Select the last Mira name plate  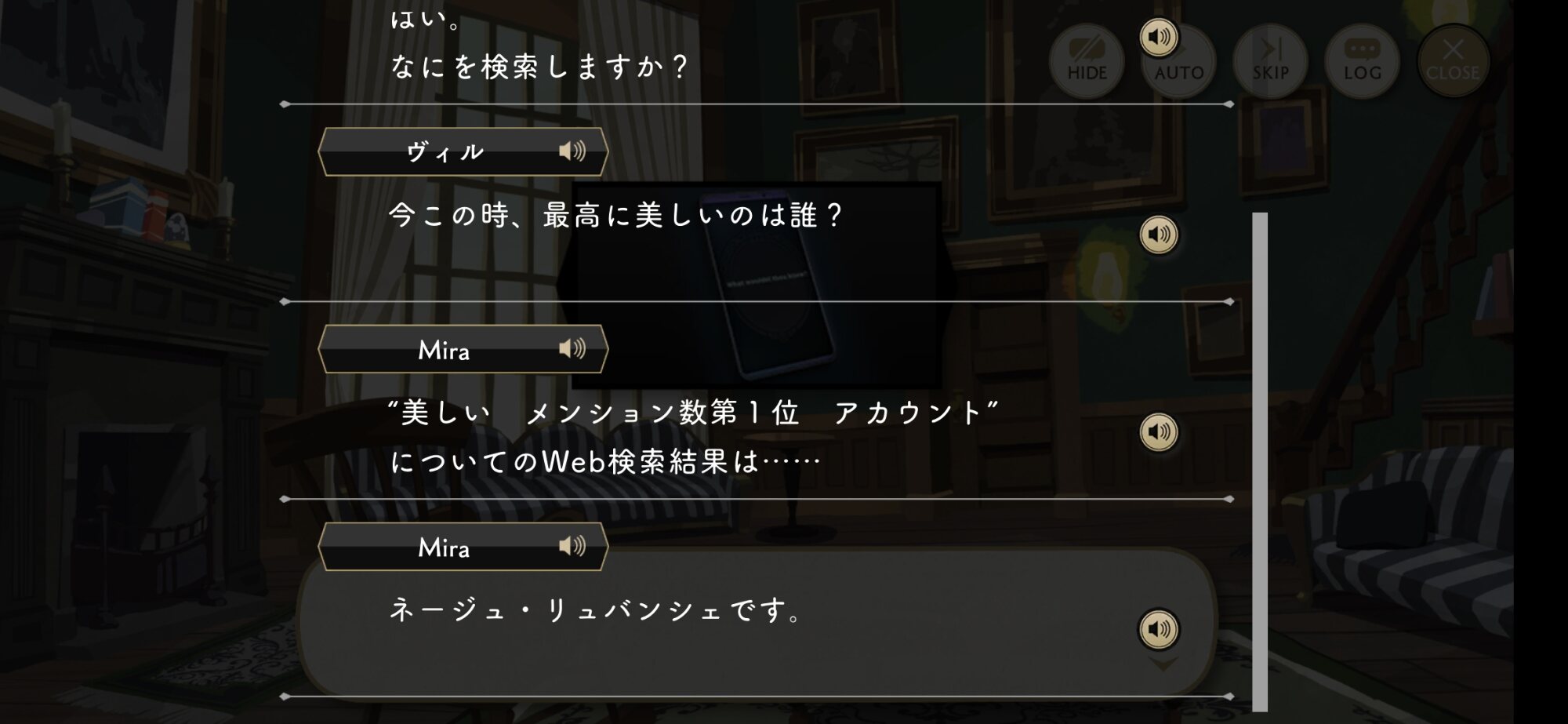click(463, 547)
